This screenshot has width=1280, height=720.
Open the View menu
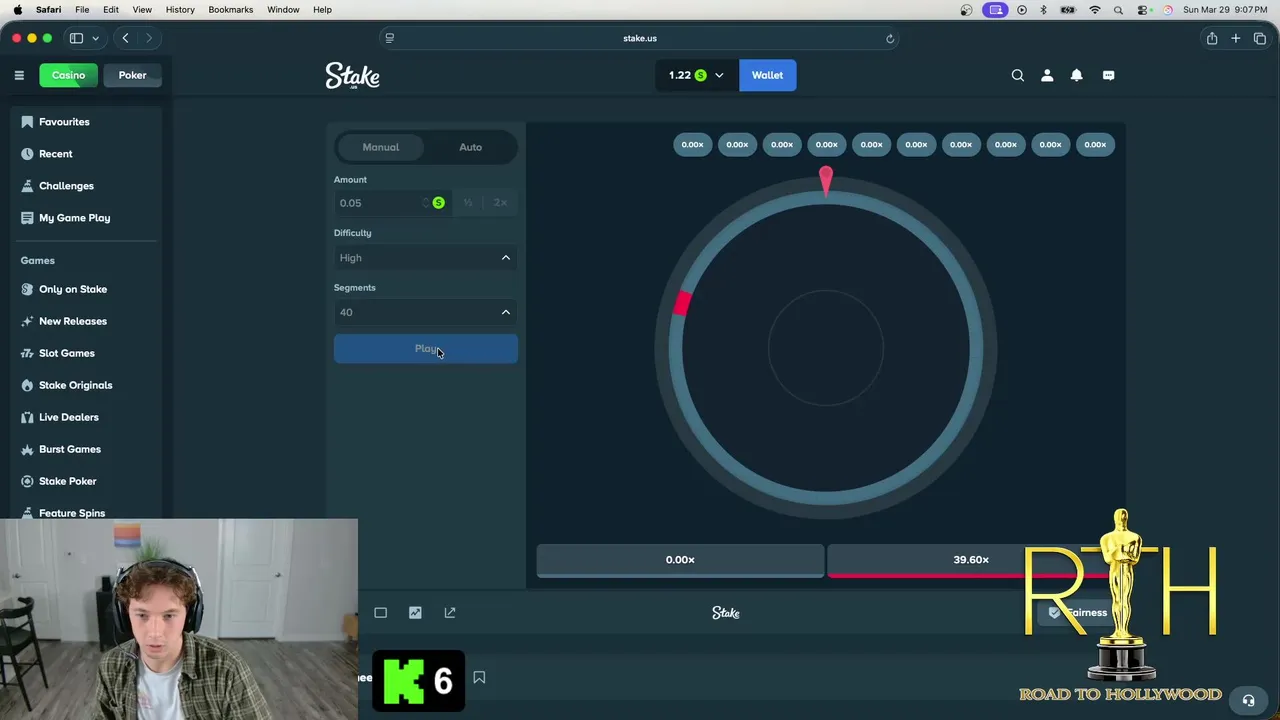[x=142, y=10]
